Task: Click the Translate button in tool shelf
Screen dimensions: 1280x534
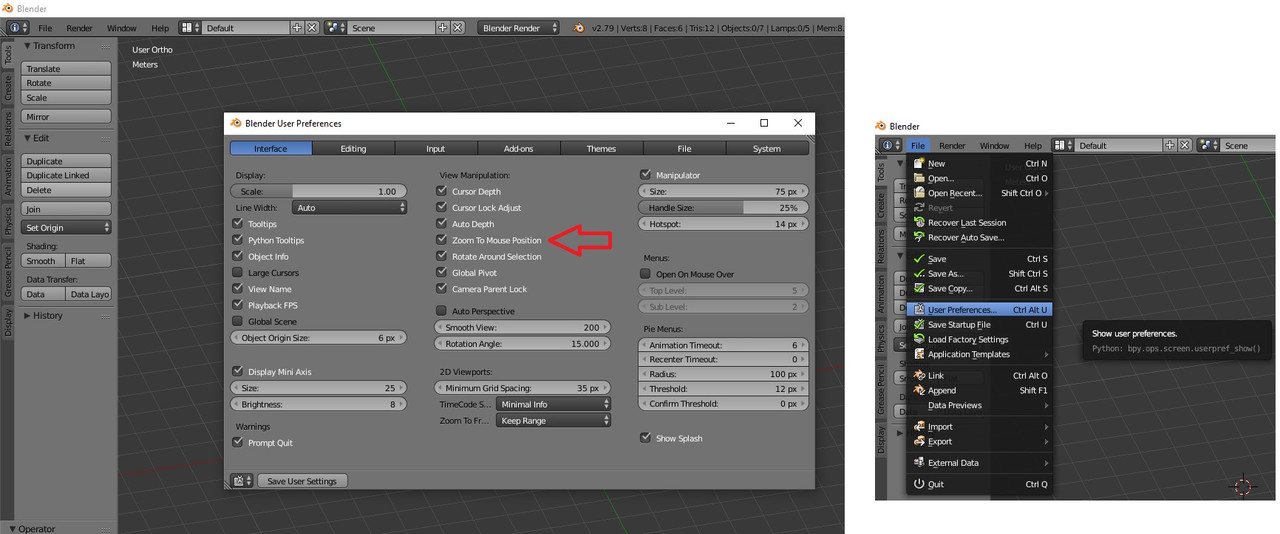Action: click(x=66, y=69)
